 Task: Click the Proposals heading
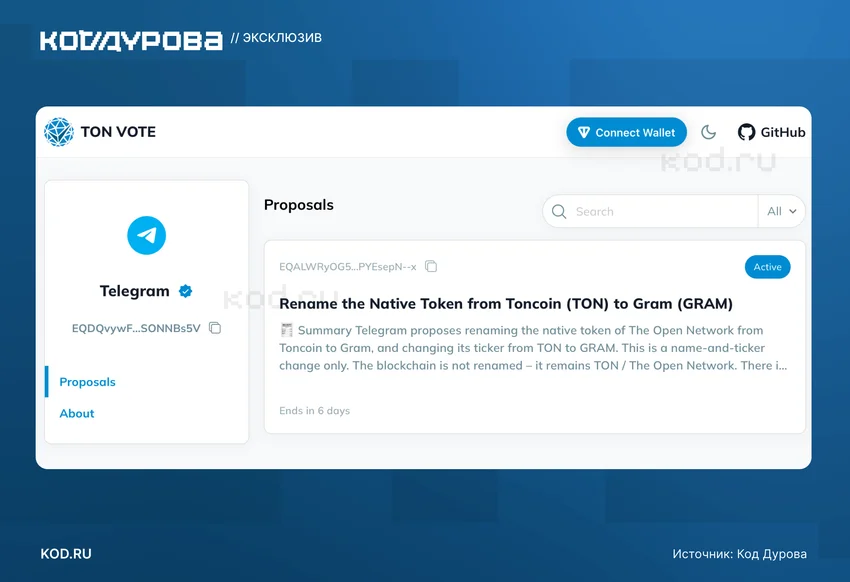point(299,205)
